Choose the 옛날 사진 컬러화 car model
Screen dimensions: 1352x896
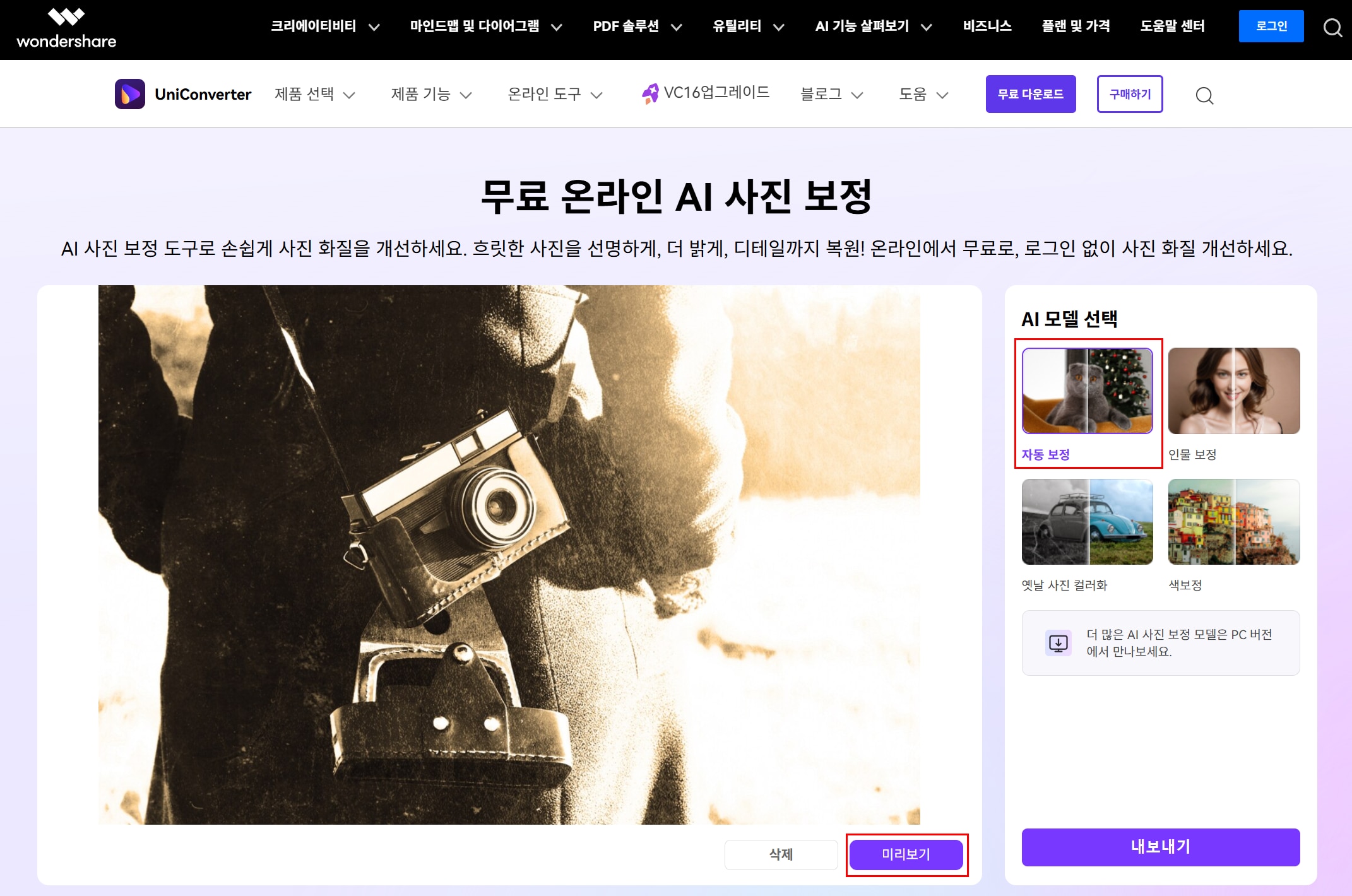pyautogui.click(x=1087, y=522)
